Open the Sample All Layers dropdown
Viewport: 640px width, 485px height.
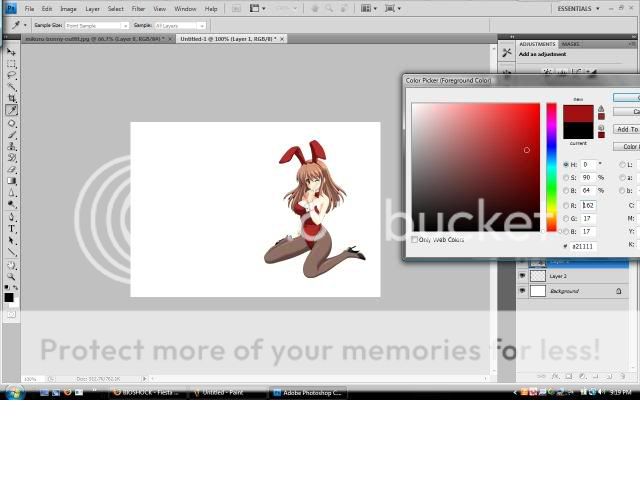tap(180, 25)
